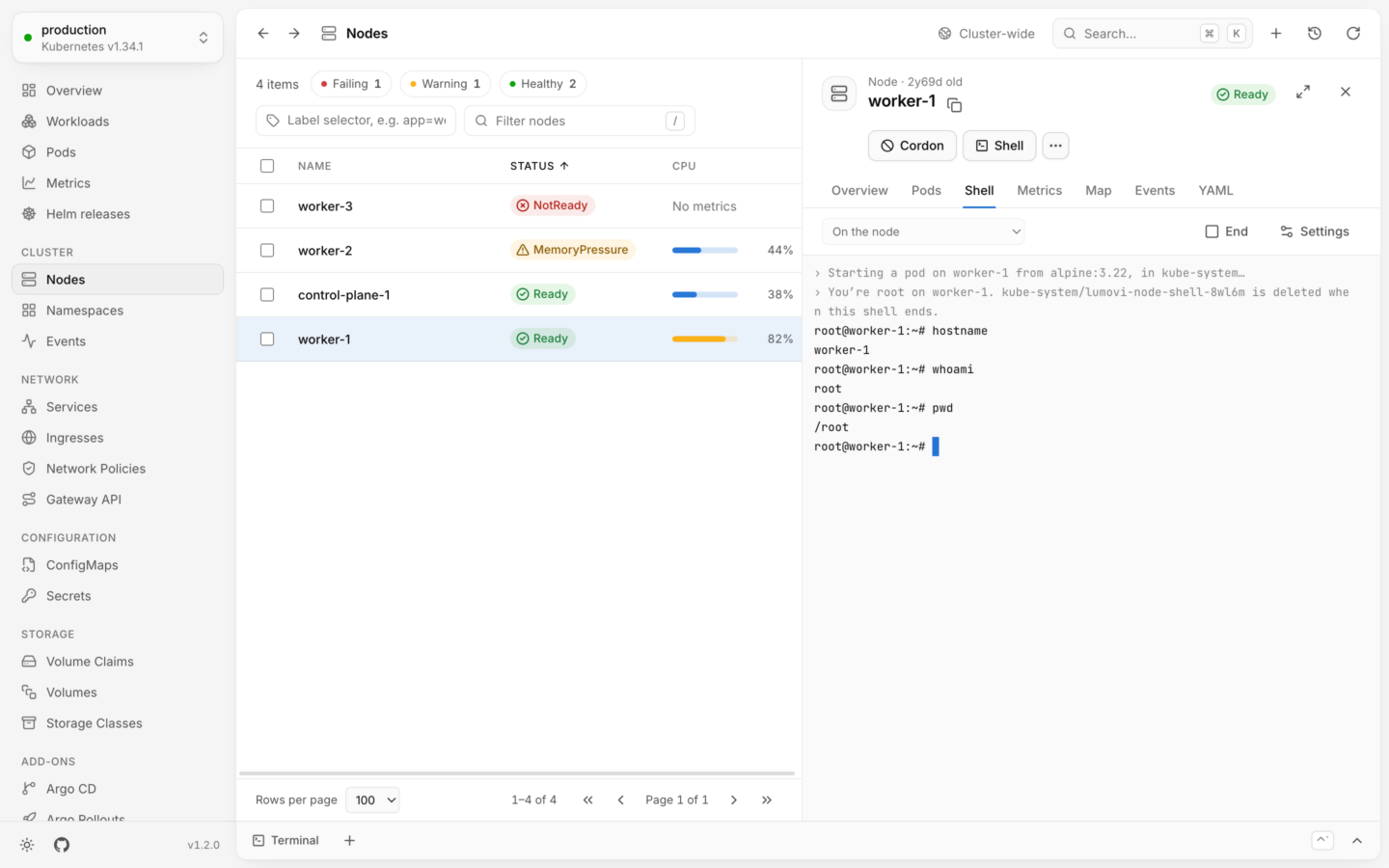
Task: Collapse the bottom terminal drawer chevron
Action: tap(1357, 841)
